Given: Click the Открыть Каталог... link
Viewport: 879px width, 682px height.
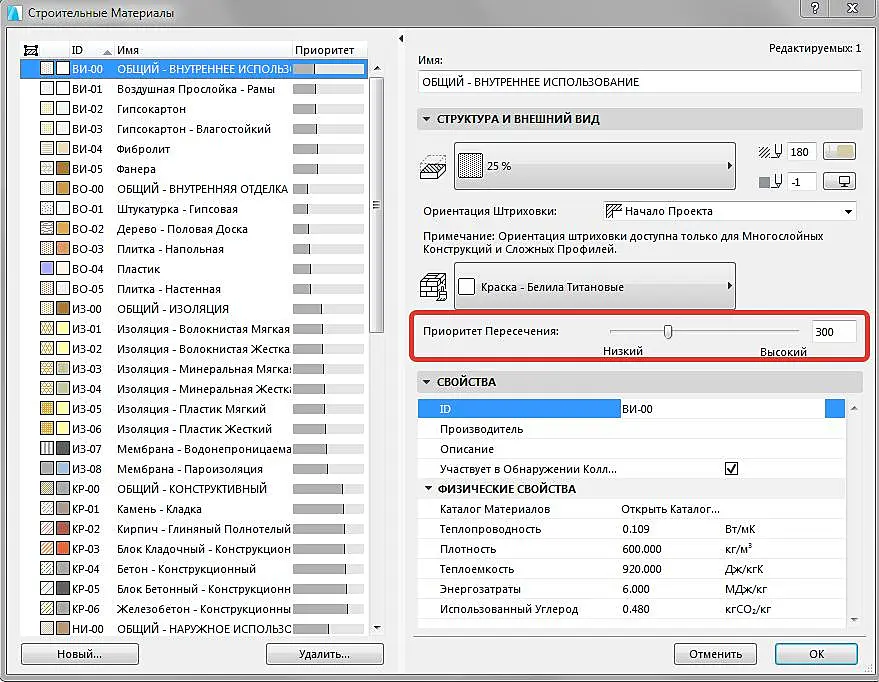Looking at the screenshot, I should [670, 509].
